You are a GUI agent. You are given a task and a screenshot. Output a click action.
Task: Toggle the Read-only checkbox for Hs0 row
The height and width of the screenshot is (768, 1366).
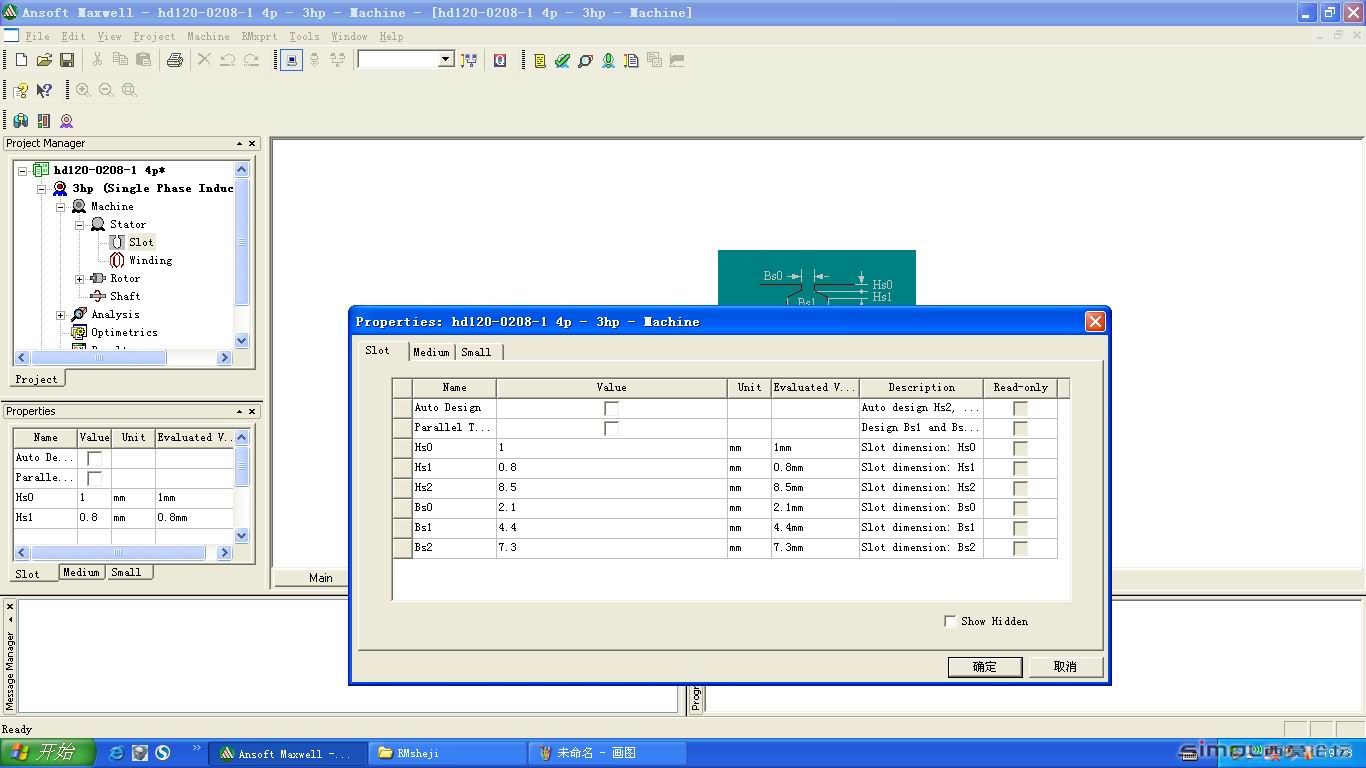pyautogui.click(x=1020, y=448)
